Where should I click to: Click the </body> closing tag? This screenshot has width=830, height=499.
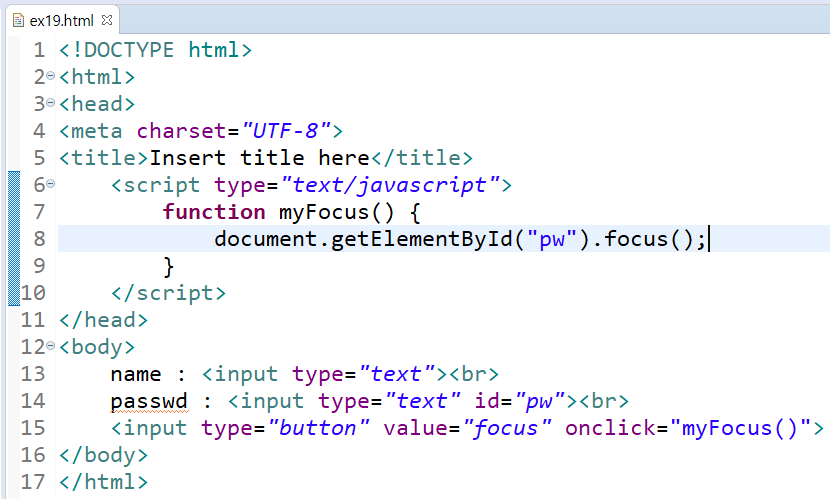(104, 455)
